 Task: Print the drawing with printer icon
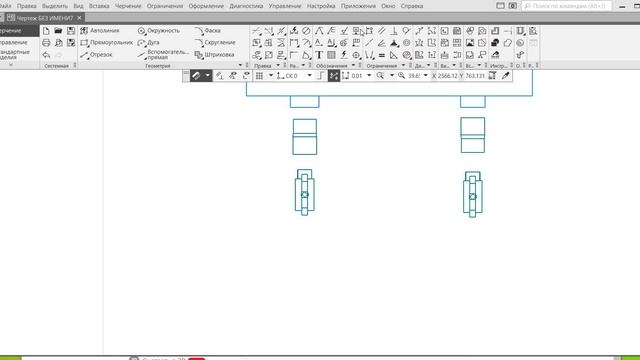tap(46, 43)
